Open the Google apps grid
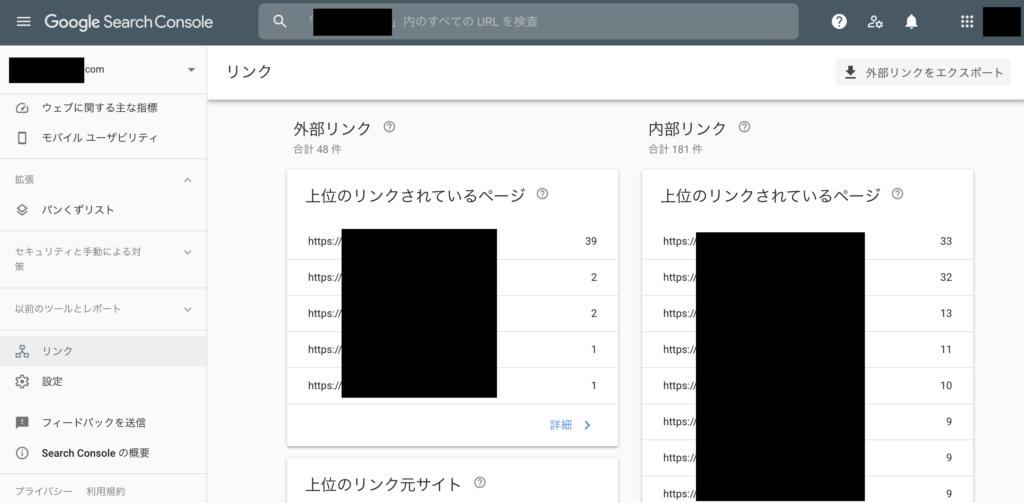The width and height of the screenshot is (1024, 503). point(966,21)
